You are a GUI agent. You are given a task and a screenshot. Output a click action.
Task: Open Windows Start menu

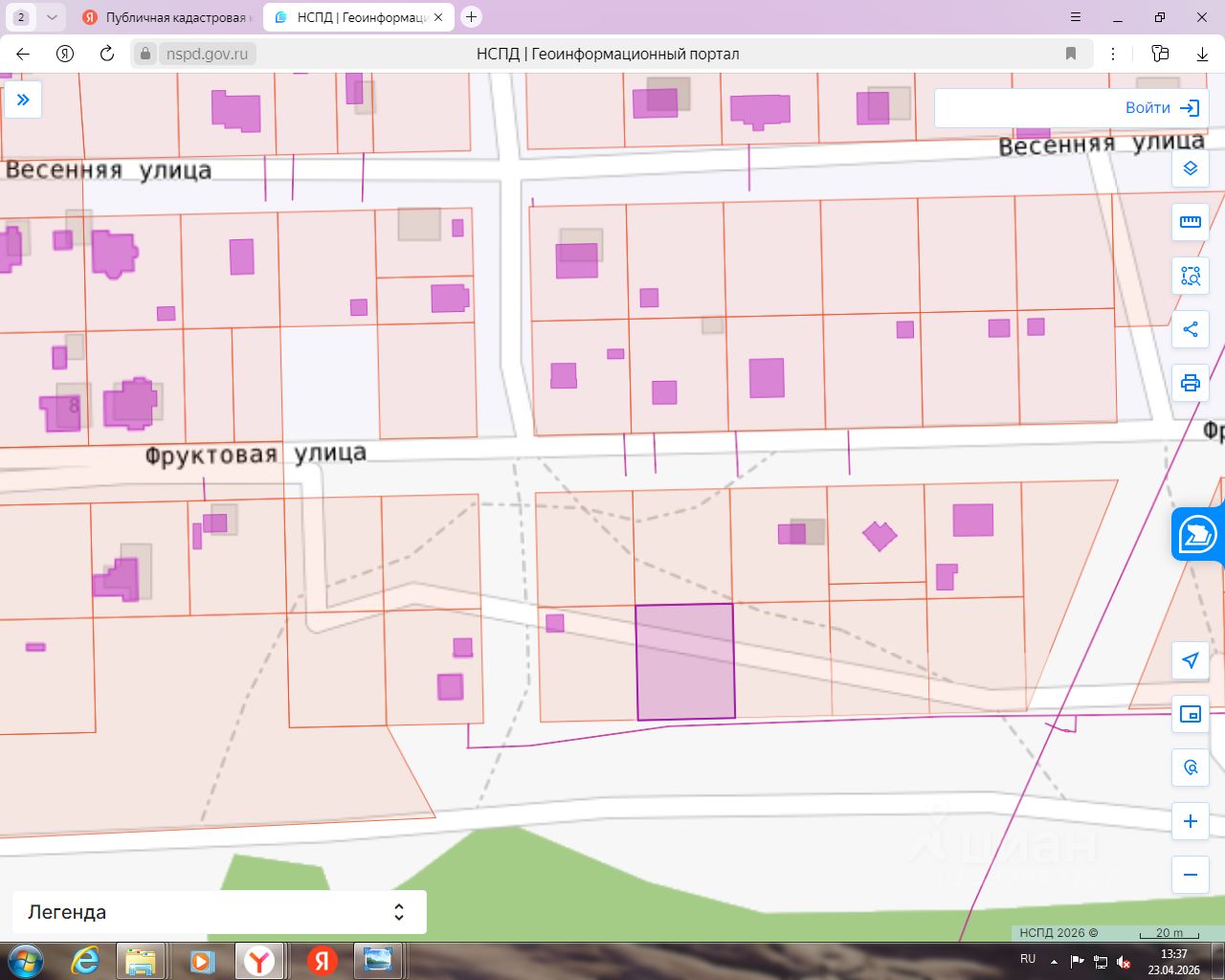click(24, 961)
